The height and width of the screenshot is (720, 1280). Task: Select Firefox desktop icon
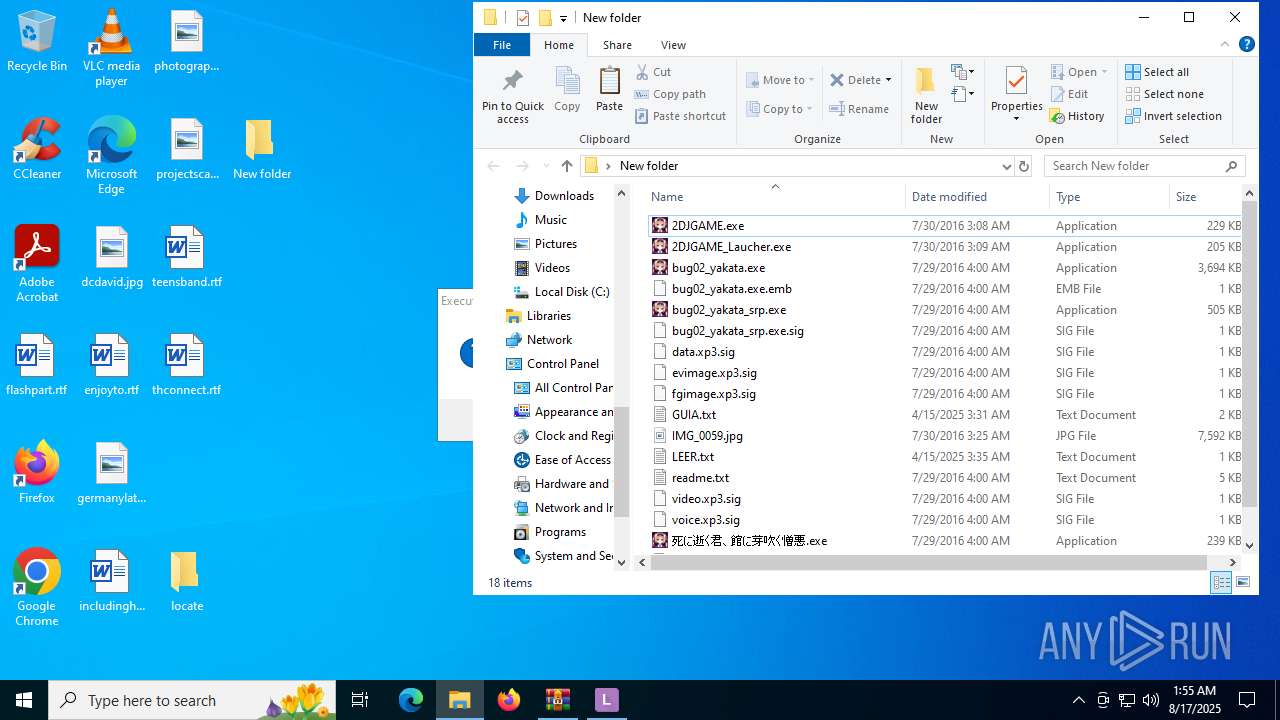click(x=37, y=473)
